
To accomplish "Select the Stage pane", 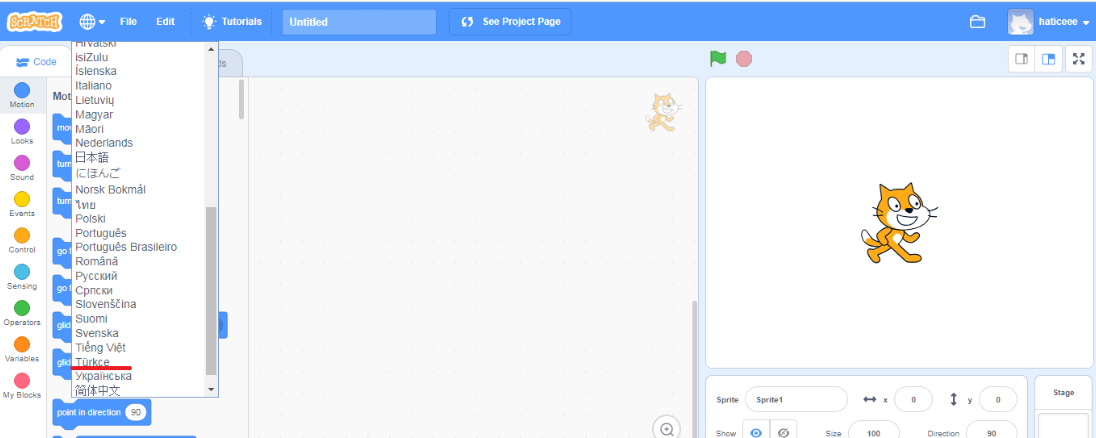I will click(x=1063, y=407).
